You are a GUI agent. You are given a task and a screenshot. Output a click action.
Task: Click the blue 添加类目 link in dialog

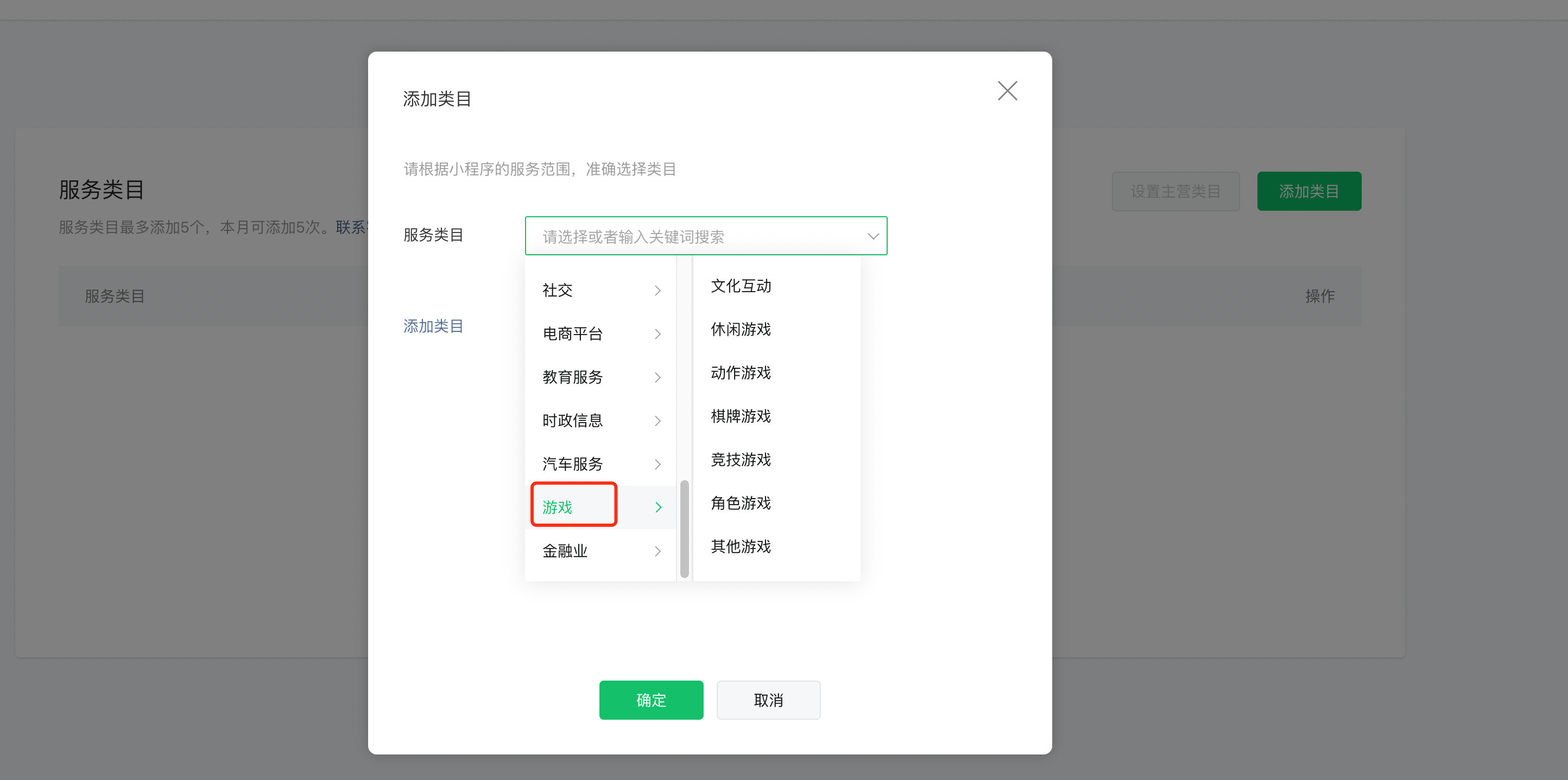click(433, 326)
